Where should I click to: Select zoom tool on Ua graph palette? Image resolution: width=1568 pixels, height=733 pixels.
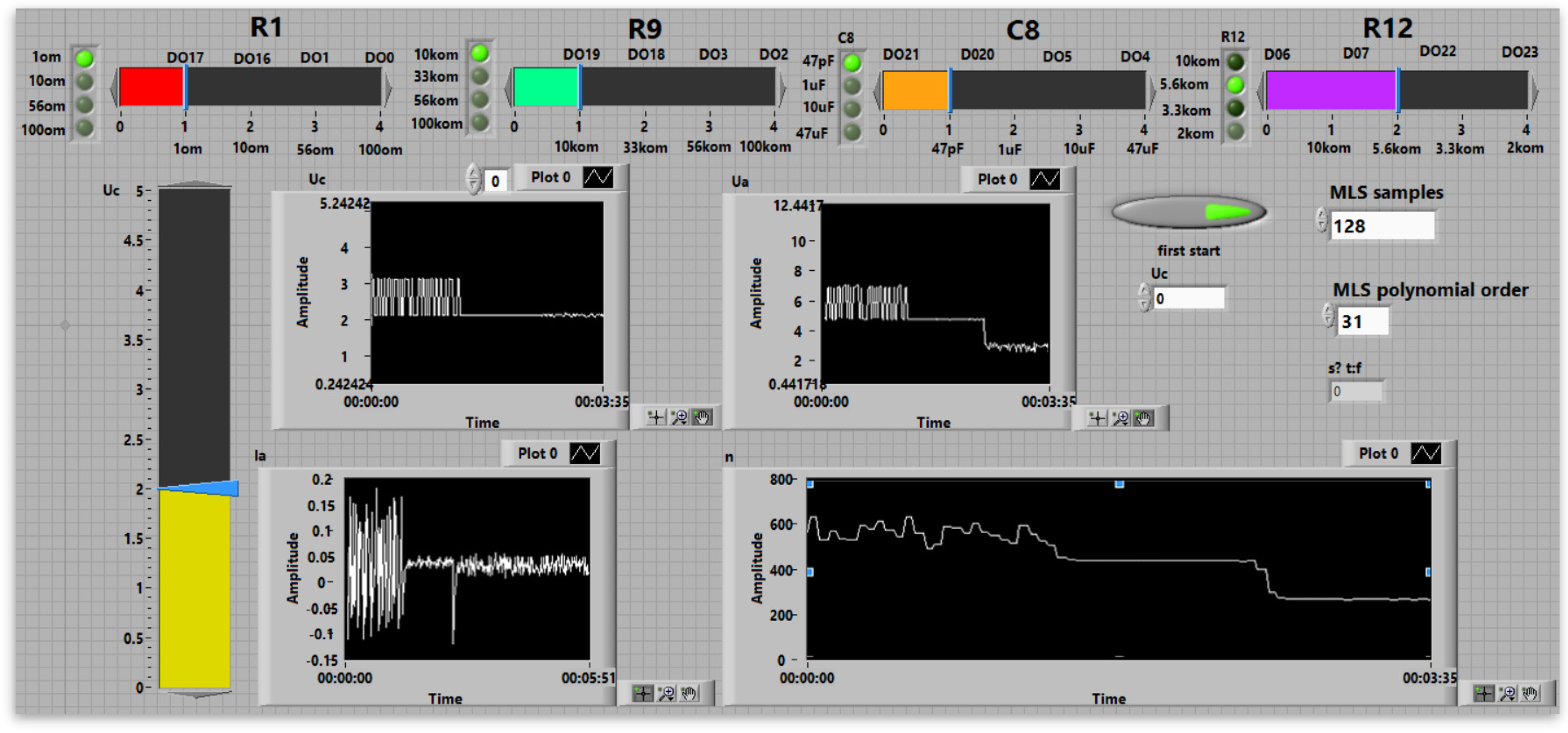pyautogui.click(x=1120, y=418)
